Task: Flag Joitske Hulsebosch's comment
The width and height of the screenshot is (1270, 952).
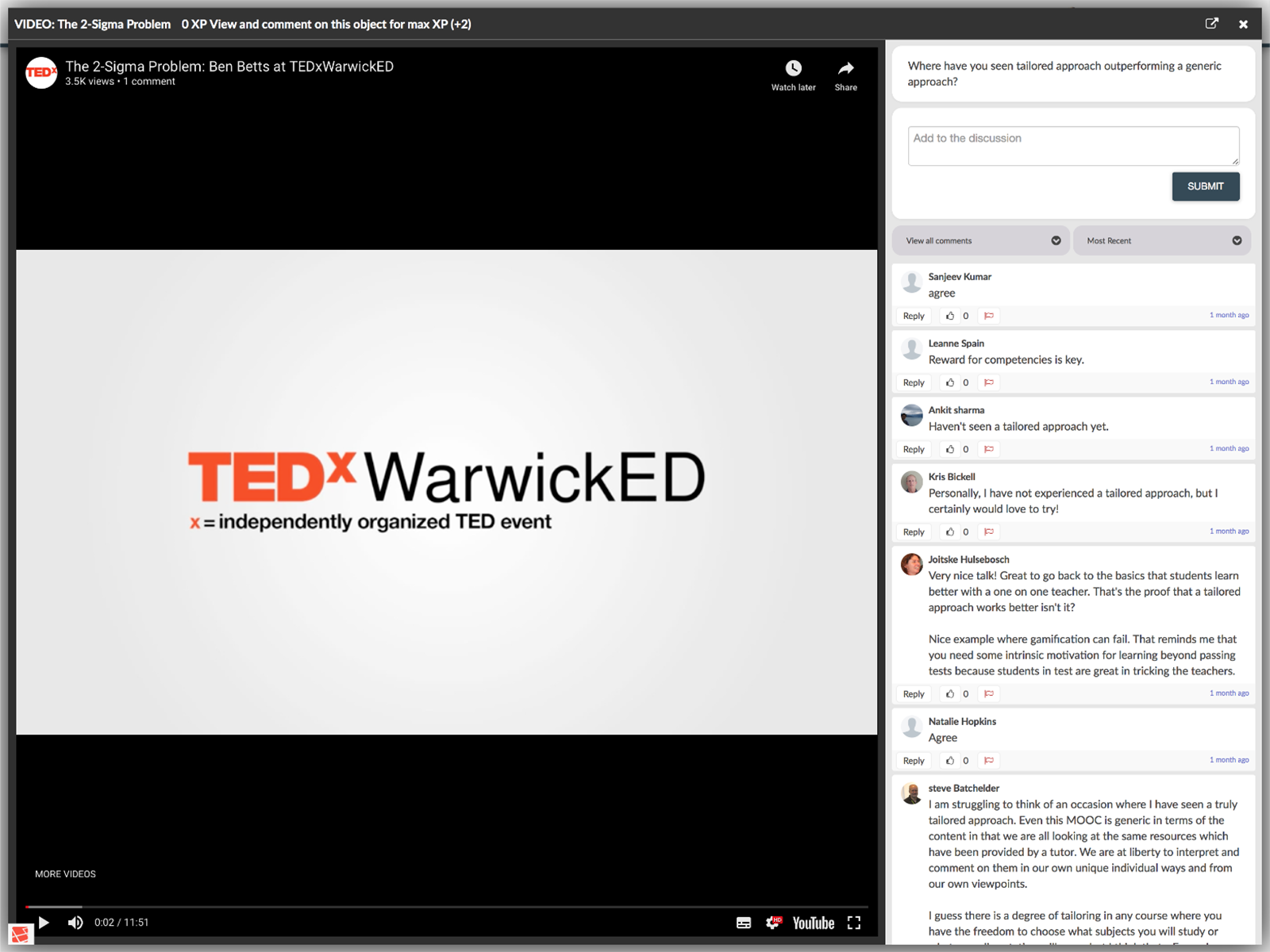Action: (989, 693)
